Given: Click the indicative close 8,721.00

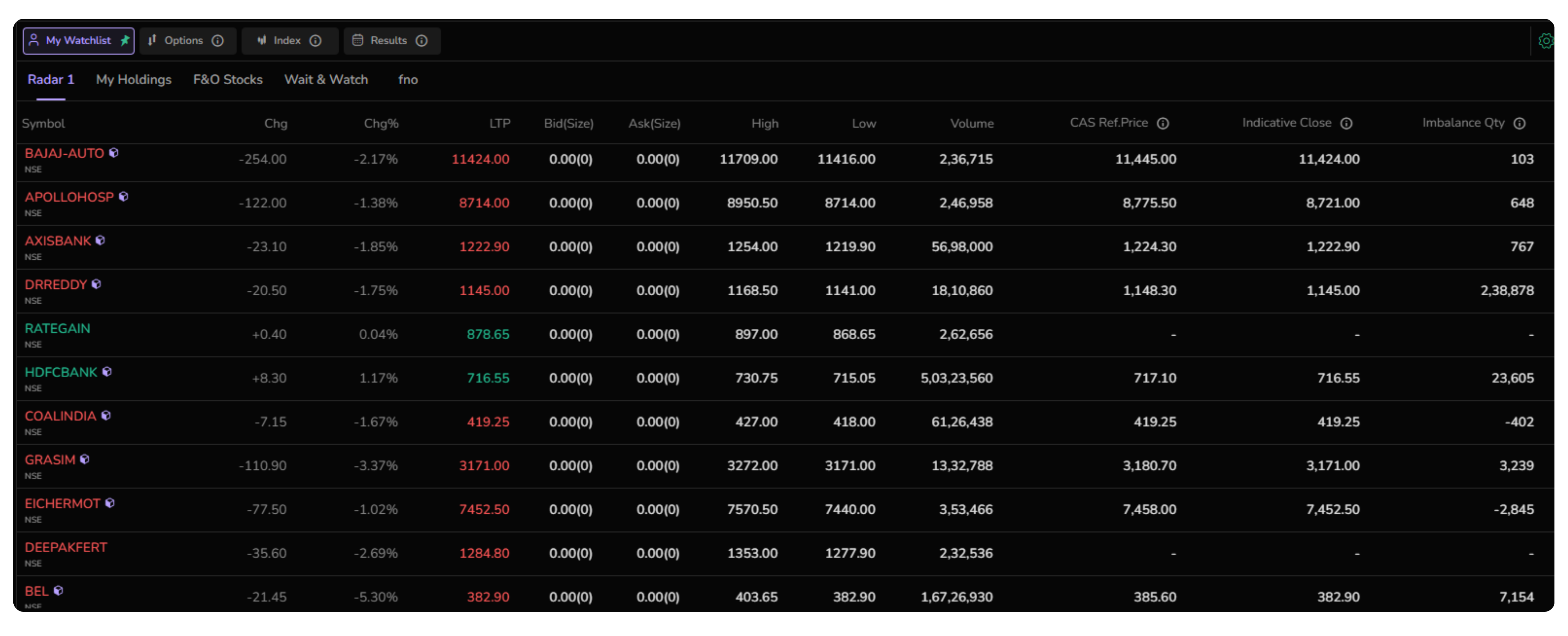Looking at the screenshot, I should click(1332, 203).
